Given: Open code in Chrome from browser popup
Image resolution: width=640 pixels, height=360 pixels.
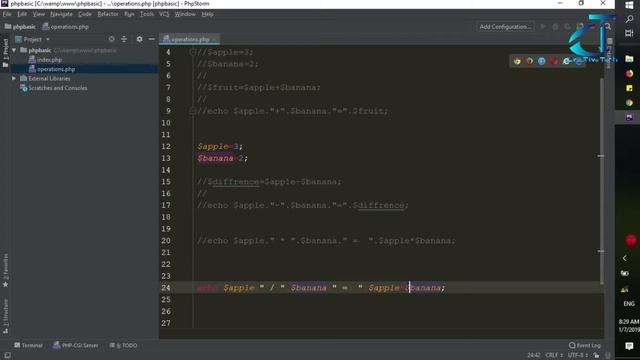Looking at the screenshot, I should click(517, 61).
